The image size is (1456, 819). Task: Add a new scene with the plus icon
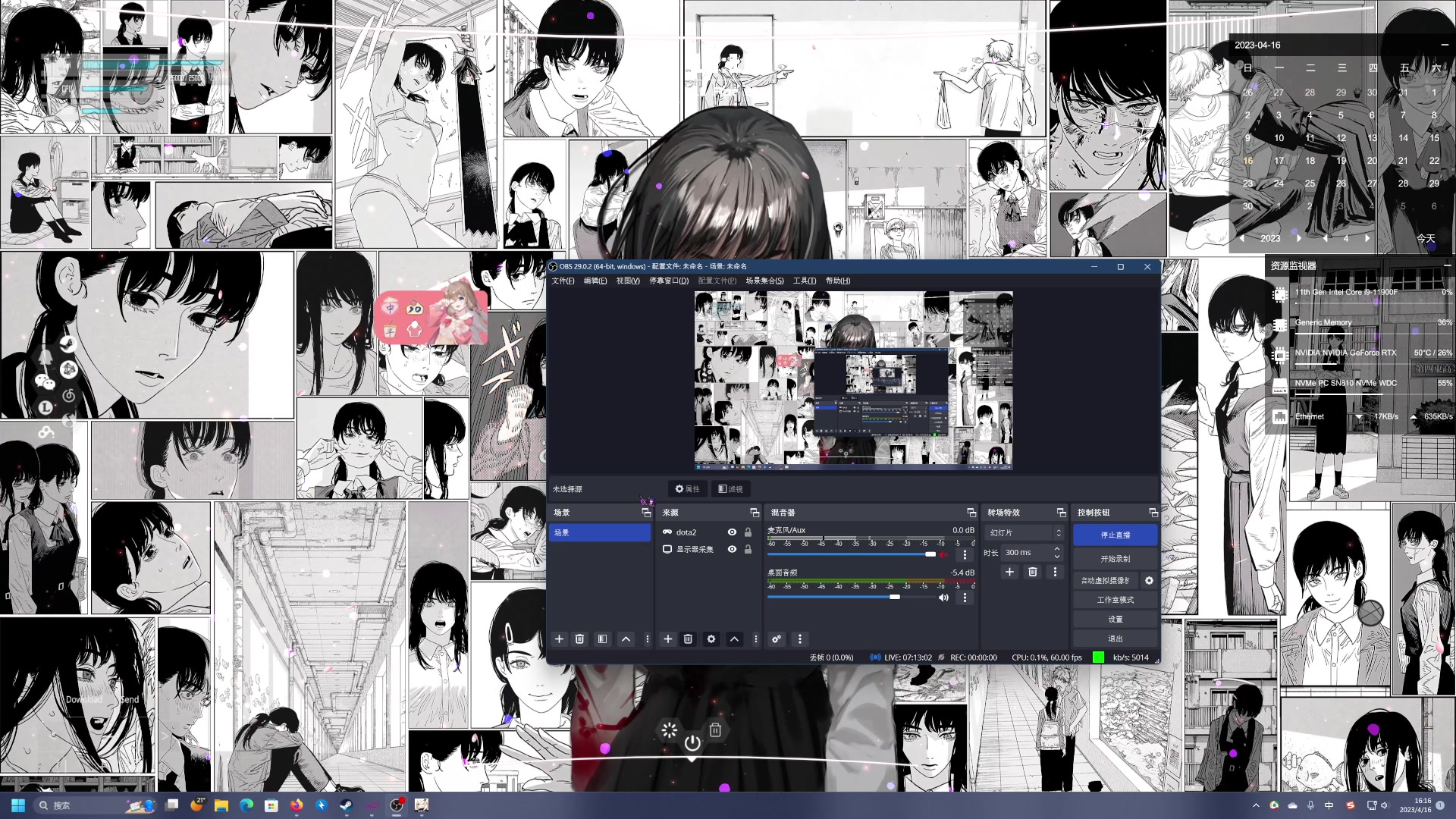click(x=559, y=639)
